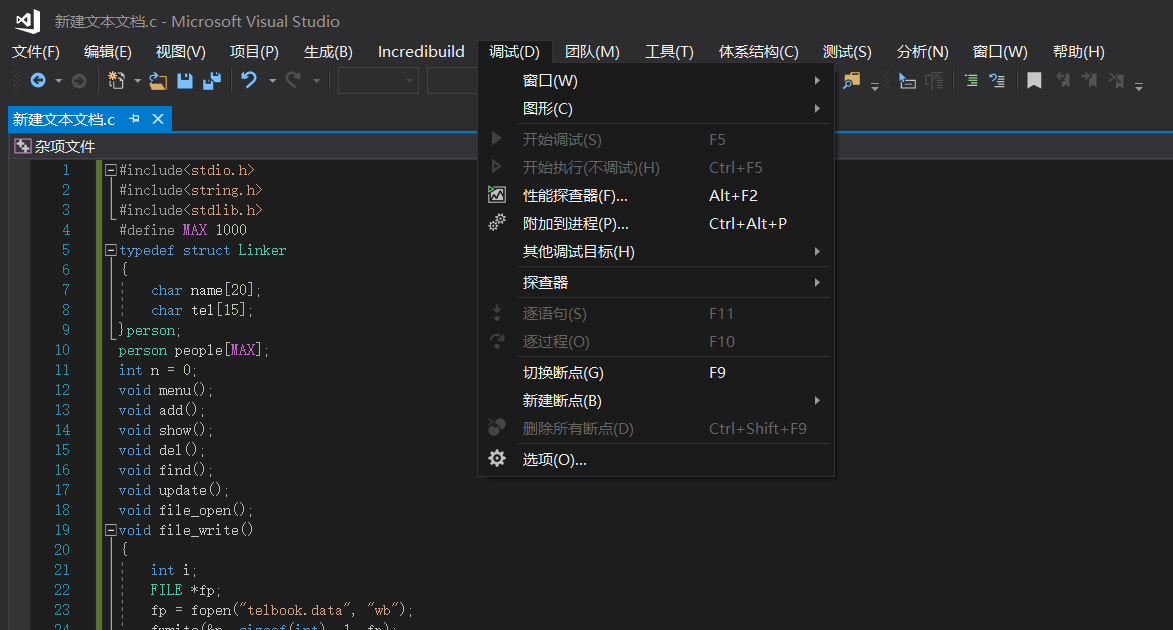Collapse the #include block at line 1
The image size is (1173, 630).
[x=111, y=170]
